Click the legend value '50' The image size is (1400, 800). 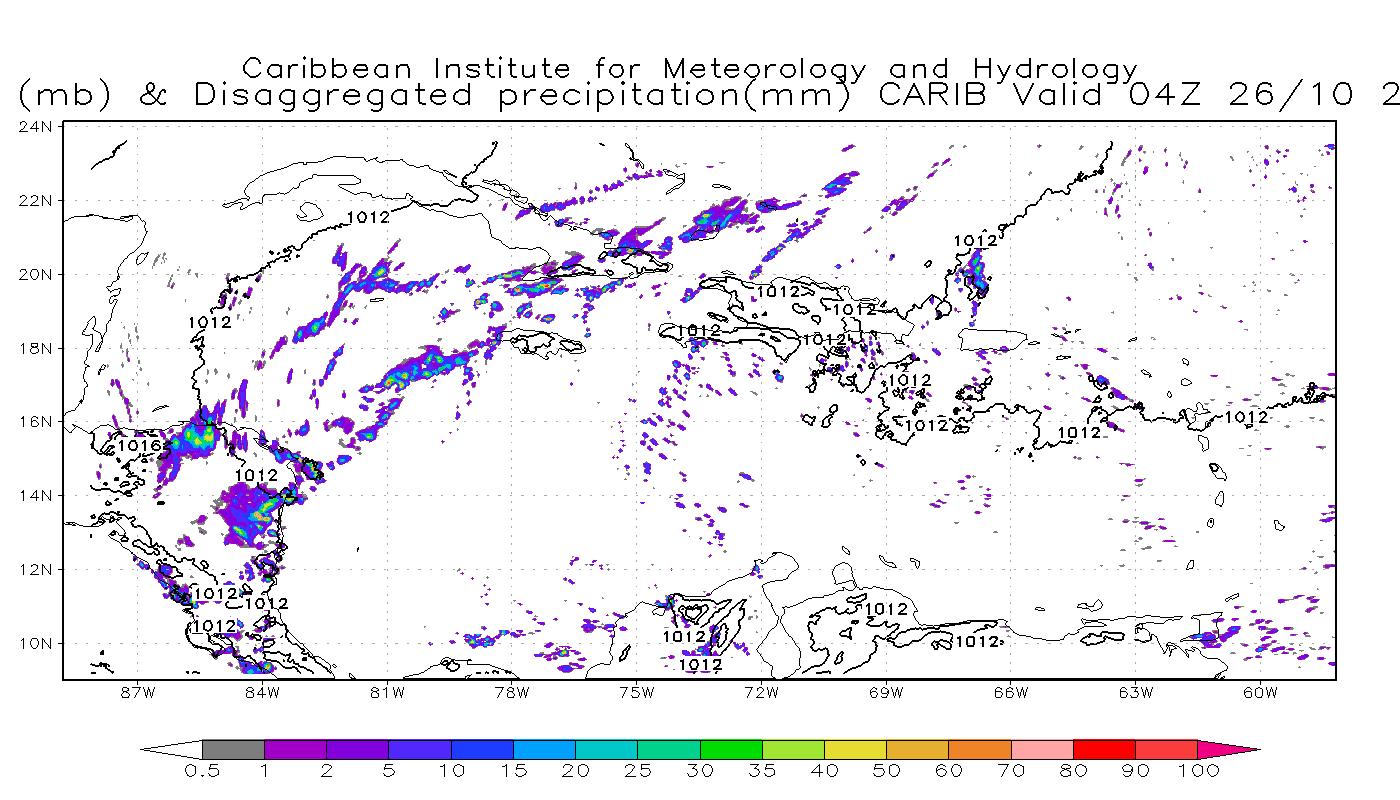pos(886,772)
